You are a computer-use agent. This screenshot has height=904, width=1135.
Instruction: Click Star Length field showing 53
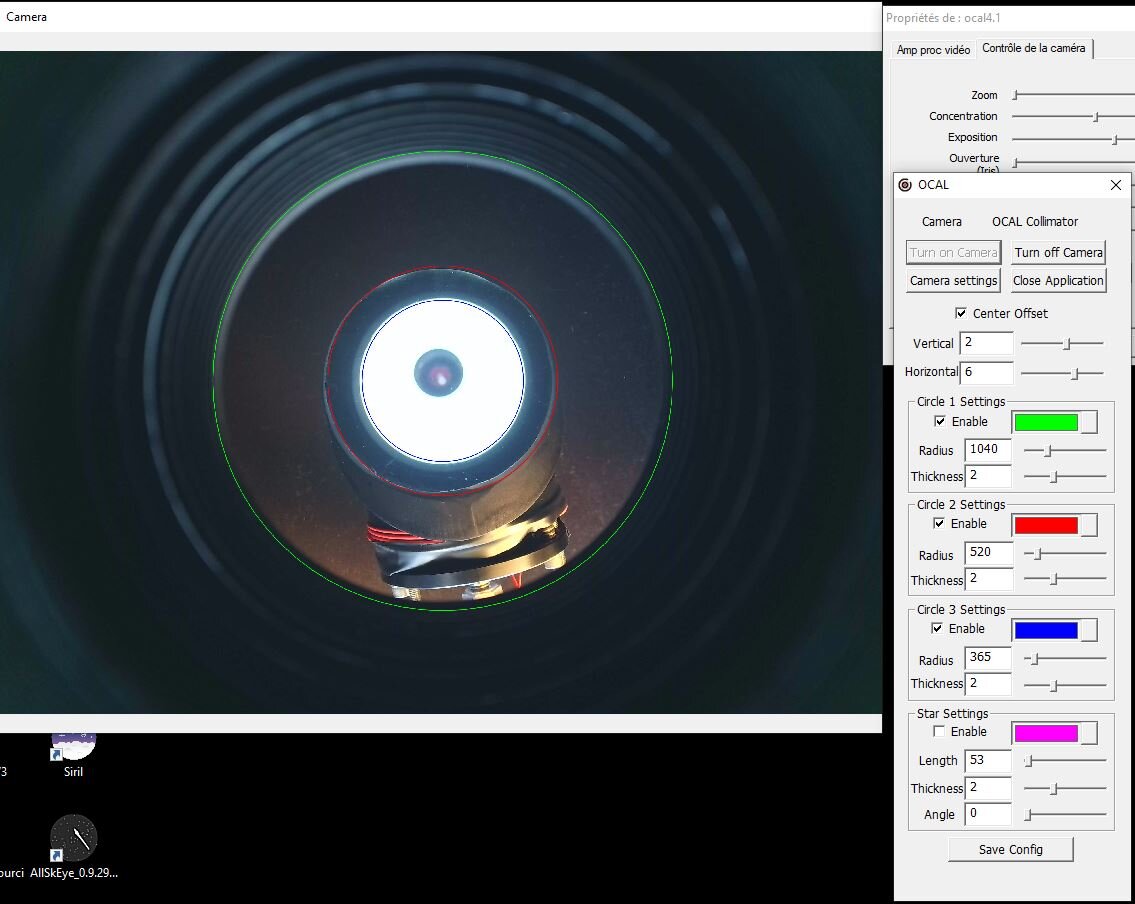(x=988, y=761)
